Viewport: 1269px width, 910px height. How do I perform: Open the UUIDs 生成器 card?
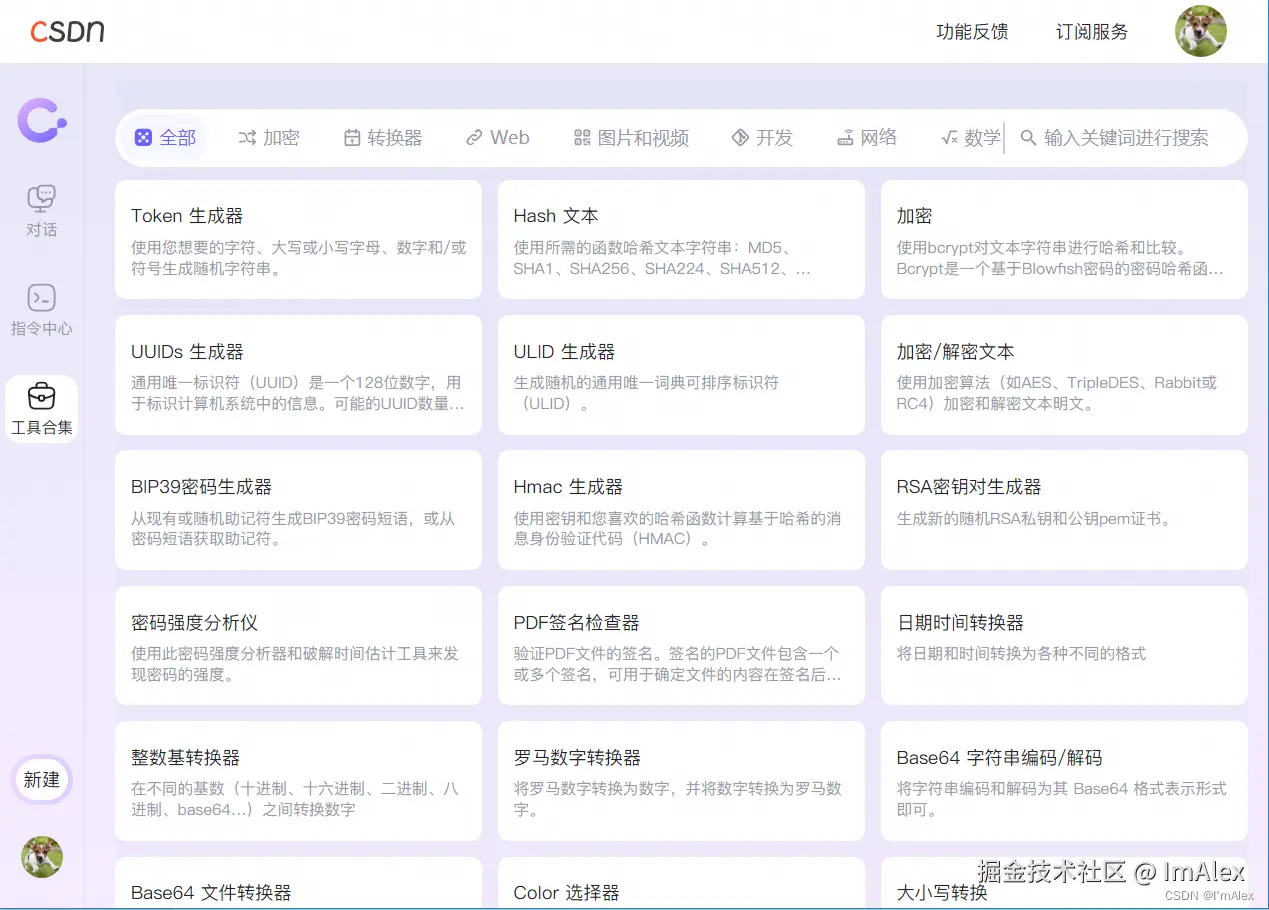(298, 375)
